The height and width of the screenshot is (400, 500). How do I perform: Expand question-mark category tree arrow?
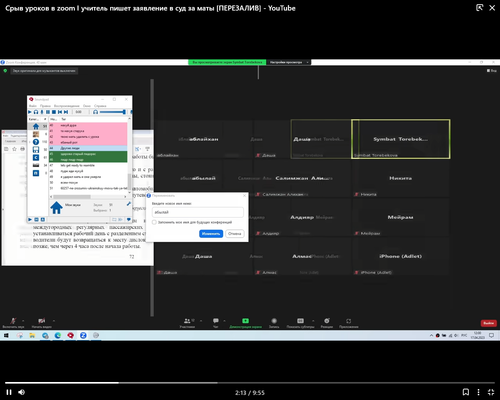point(30,142)
